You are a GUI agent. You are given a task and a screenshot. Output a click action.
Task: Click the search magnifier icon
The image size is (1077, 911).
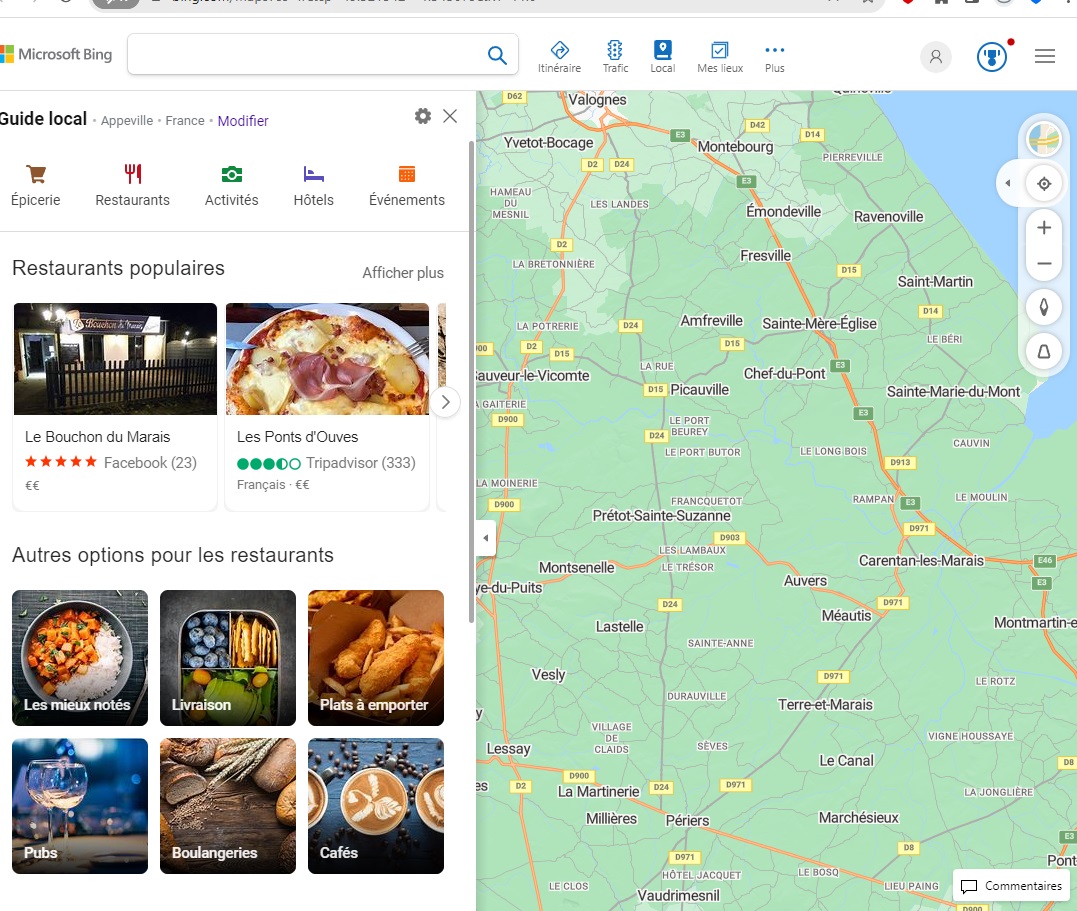coord(497,55)
